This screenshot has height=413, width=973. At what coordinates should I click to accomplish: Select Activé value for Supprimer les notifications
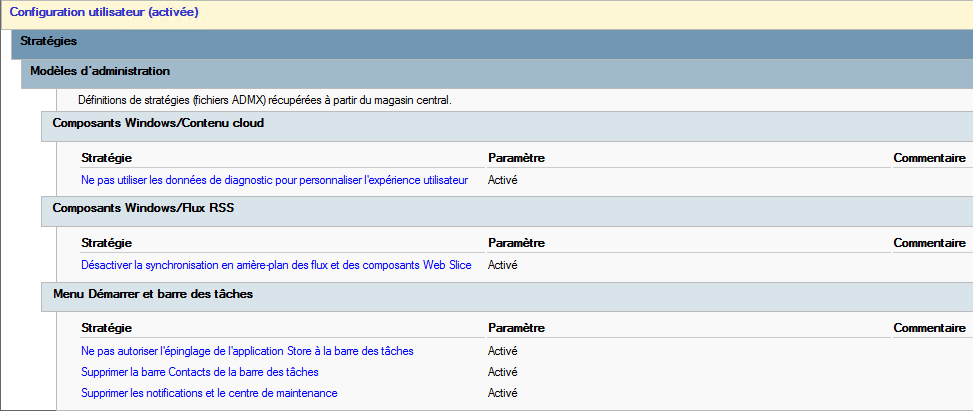pyautogui.click(x=502, y=393)
